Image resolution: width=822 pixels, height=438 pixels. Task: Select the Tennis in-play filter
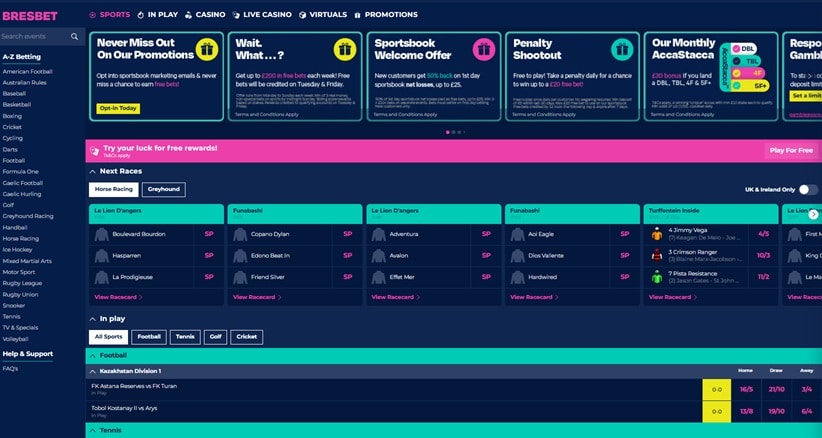click(185, 337)
